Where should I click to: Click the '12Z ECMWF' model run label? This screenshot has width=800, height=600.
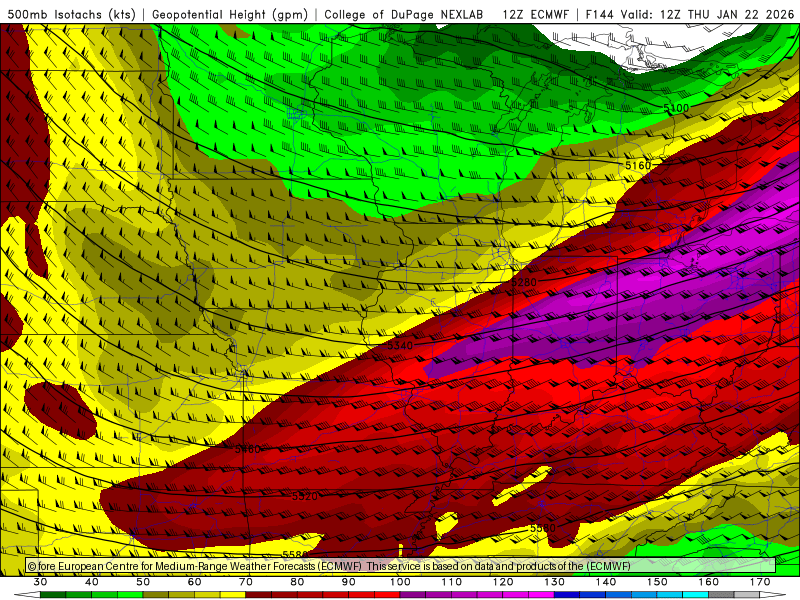(x=535, y=15)
